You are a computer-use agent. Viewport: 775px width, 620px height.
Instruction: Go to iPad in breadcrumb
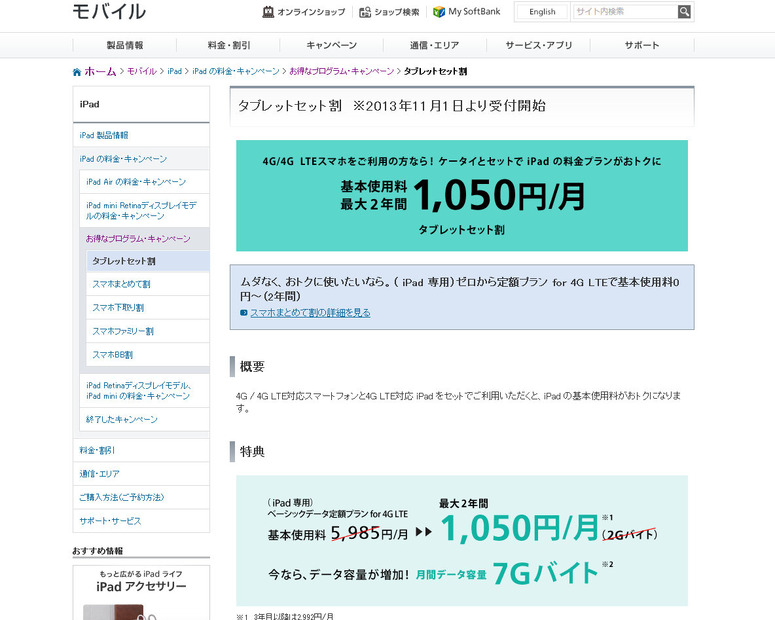[x=174, y=71]
